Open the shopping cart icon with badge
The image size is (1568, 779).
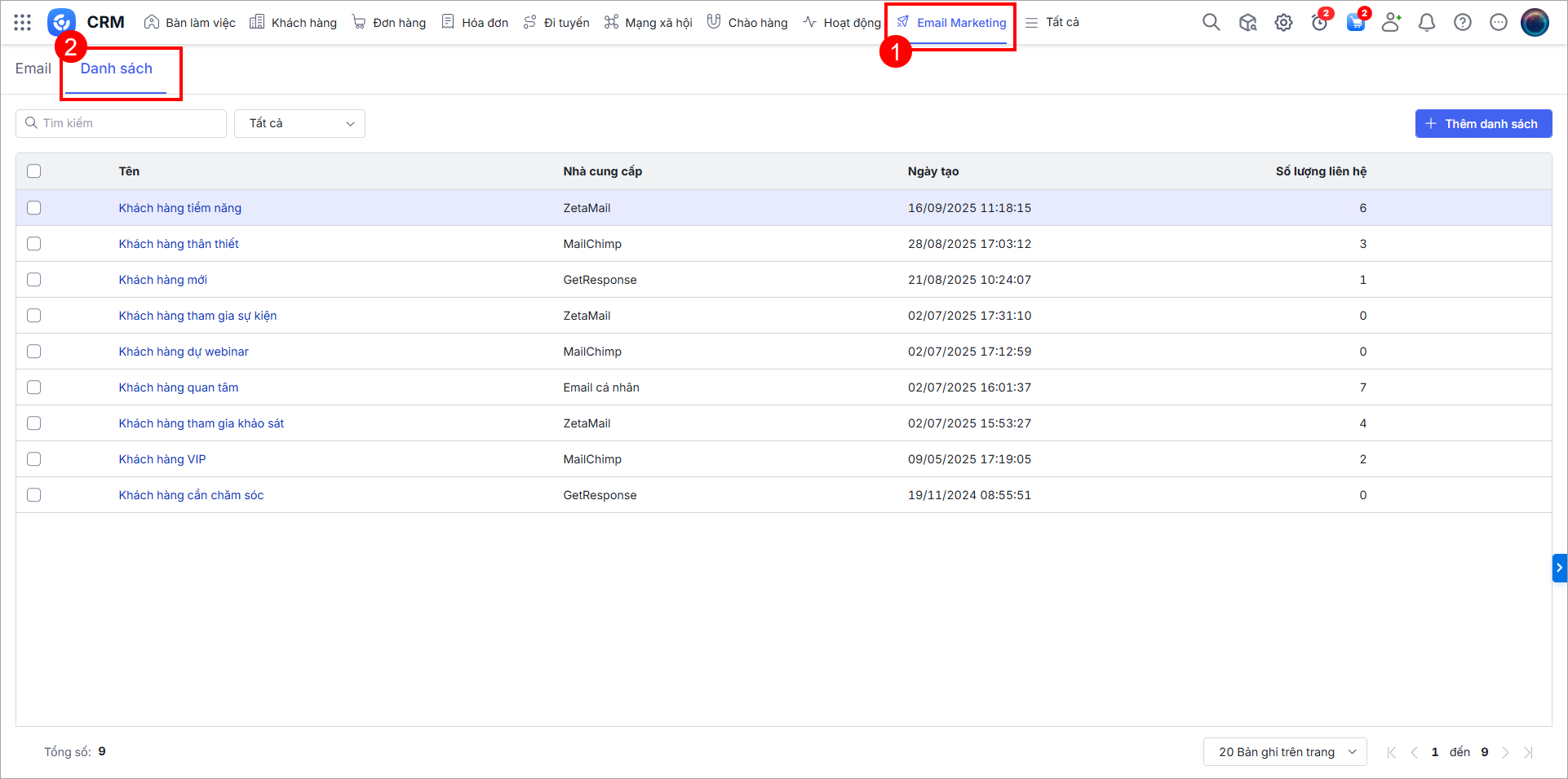(x=1355, y=23)
